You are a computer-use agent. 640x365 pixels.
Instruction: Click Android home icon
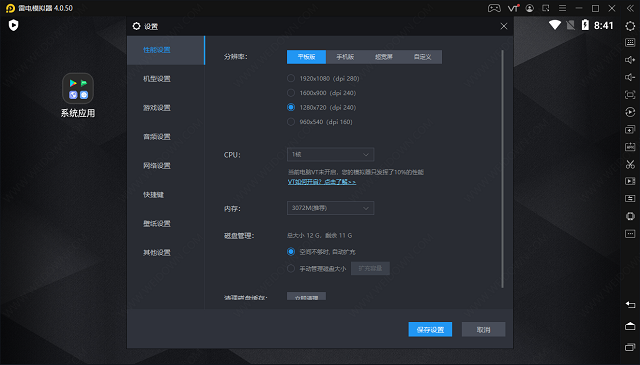click(630, 326)
